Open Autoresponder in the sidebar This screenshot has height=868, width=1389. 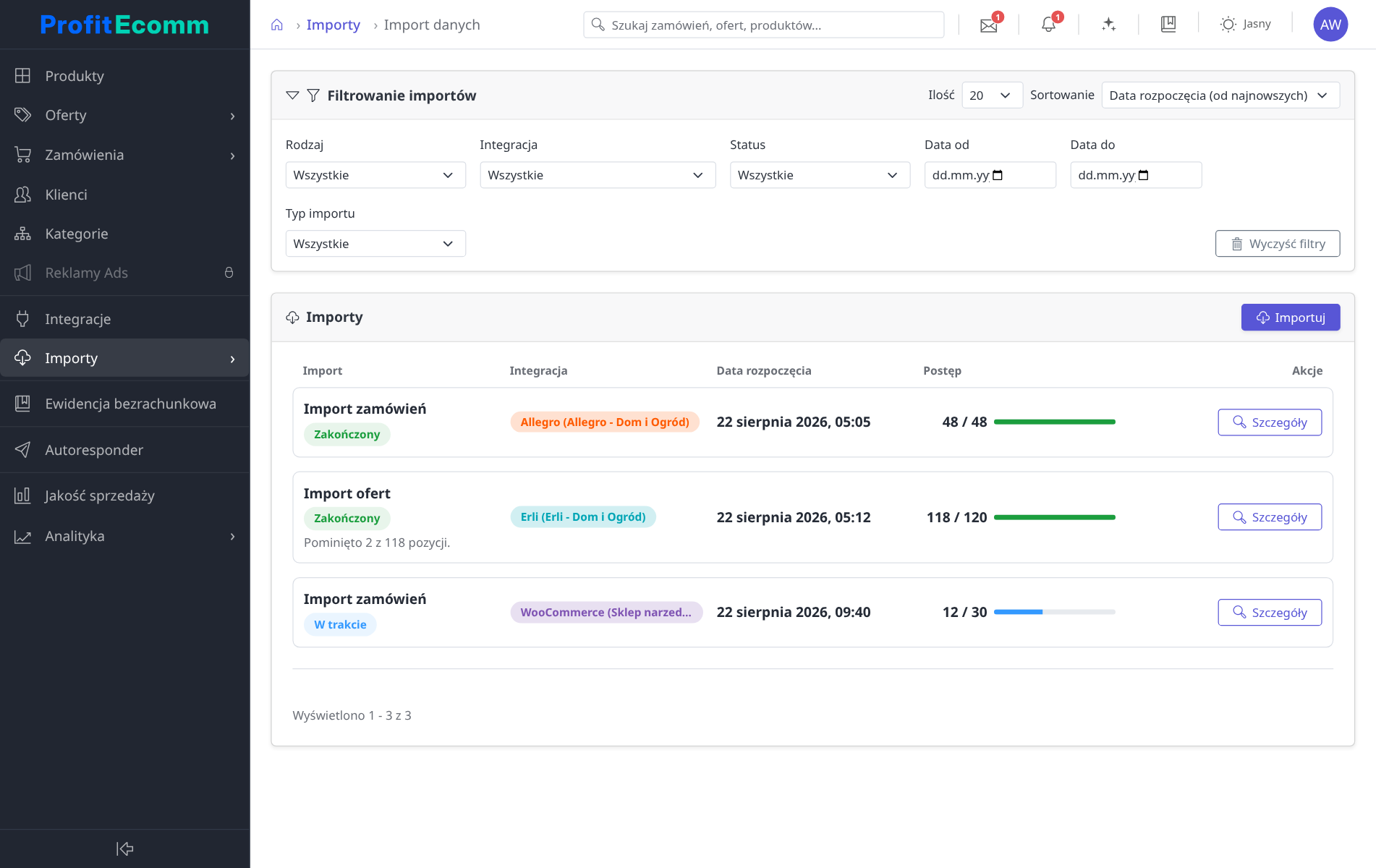tap(124, 450)
